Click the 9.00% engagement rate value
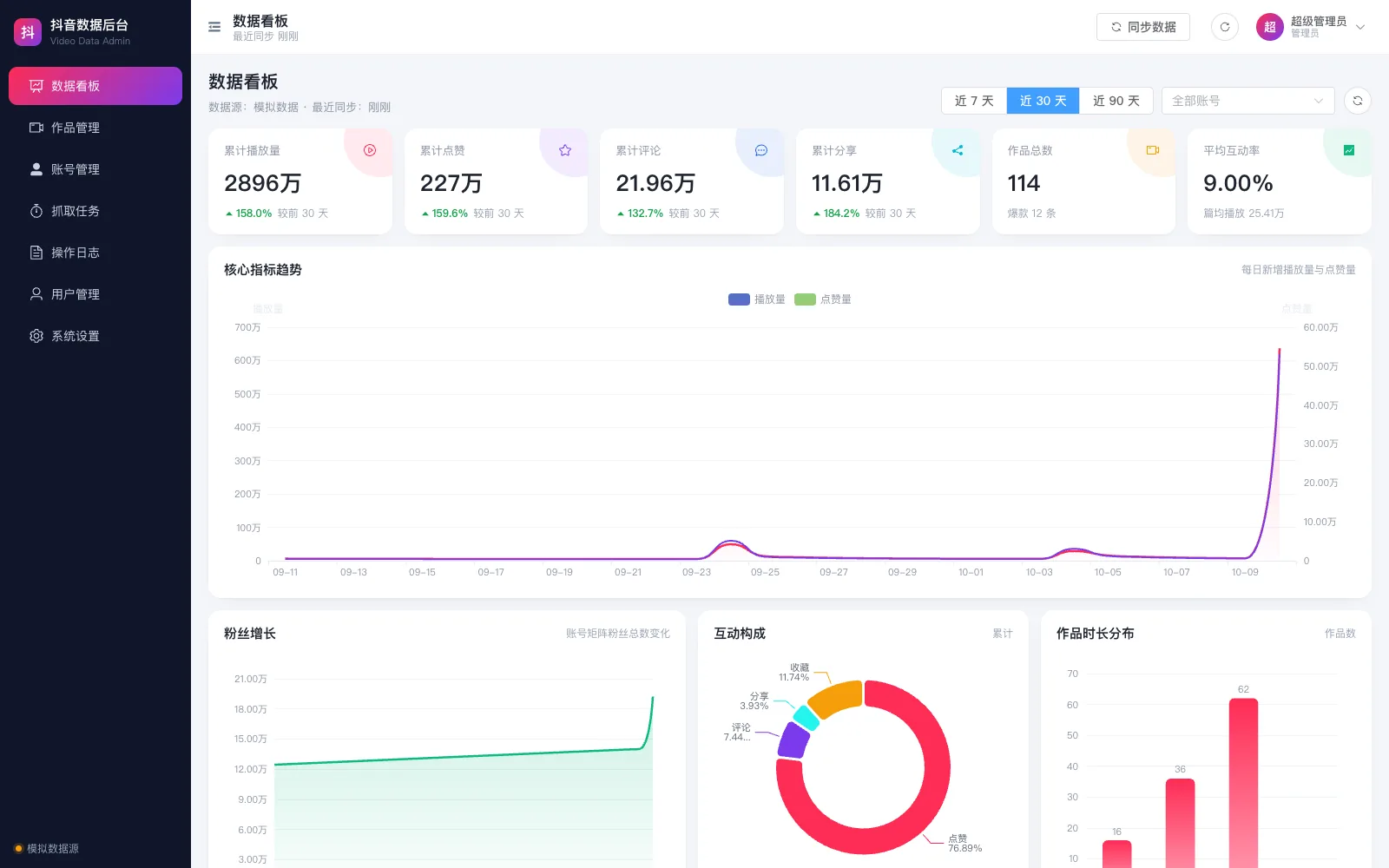 1238,183
